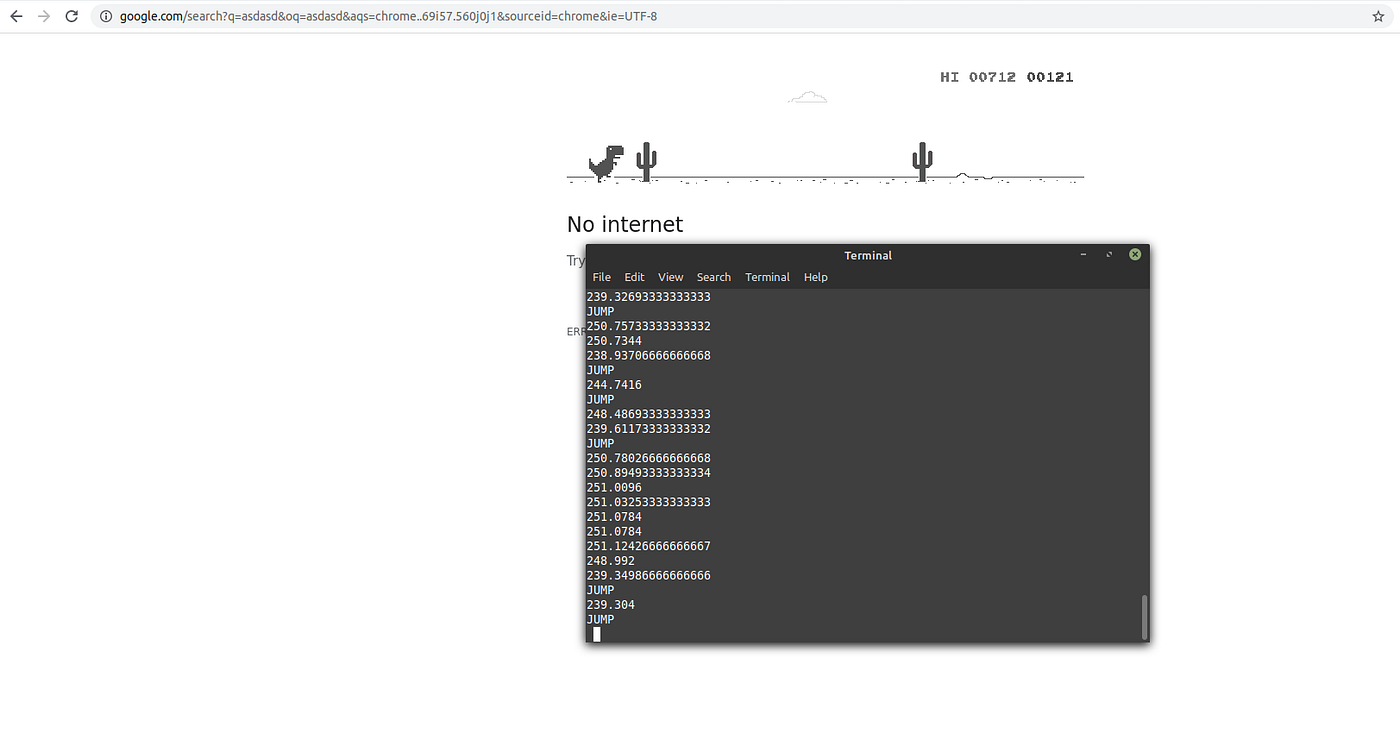
Task: Open the Terminal File menu
Action: coord(601,277)
